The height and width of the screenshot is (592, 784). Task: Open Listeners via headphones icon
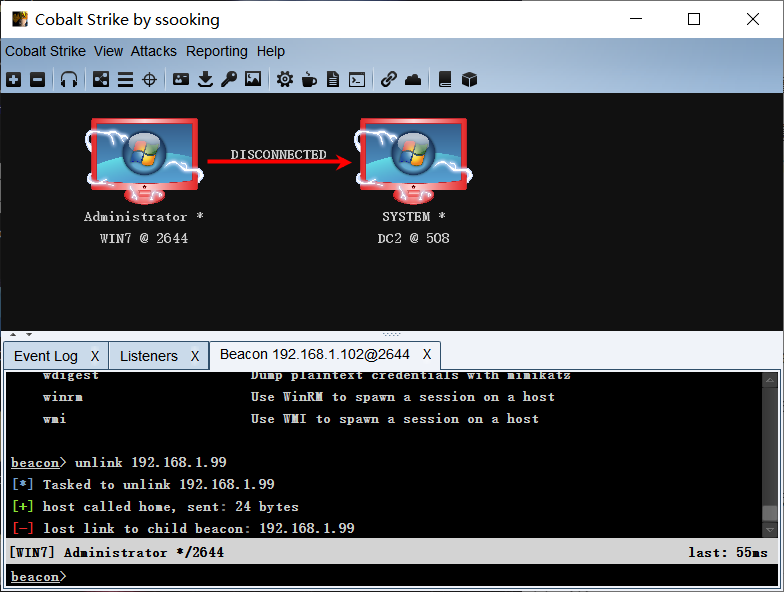pyautogui.click(x=69, y=80)
